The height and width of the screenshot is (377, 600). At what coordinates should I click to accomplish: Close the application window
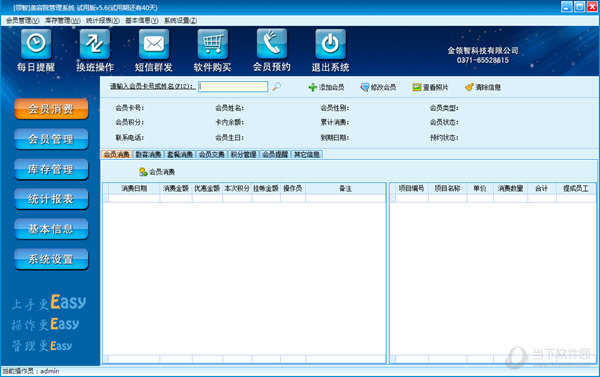[592, 7]
